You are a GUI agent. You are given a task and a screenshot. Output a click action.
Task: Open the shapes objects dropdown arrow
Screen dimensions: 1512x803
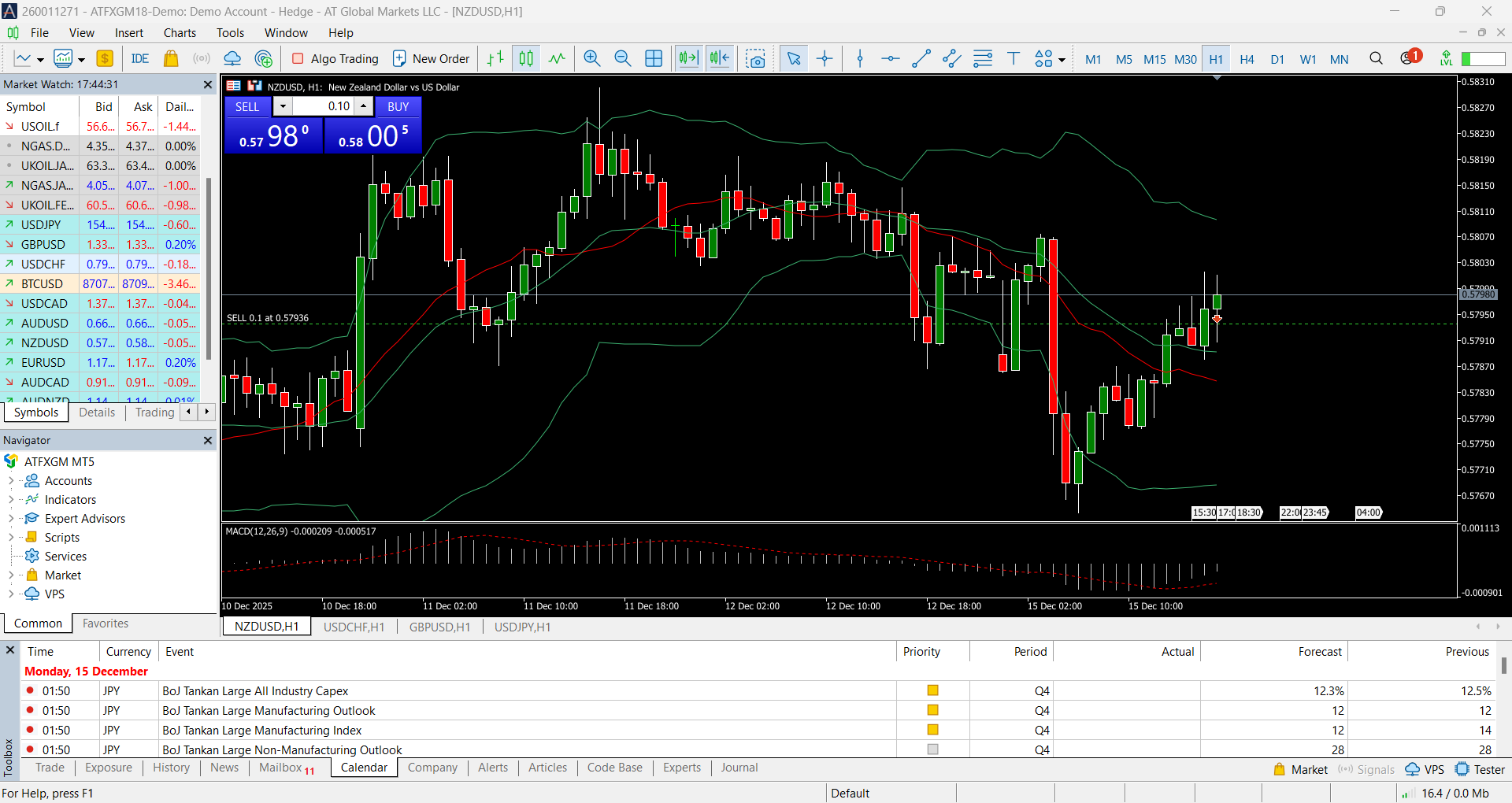[x=1062, y=60]
